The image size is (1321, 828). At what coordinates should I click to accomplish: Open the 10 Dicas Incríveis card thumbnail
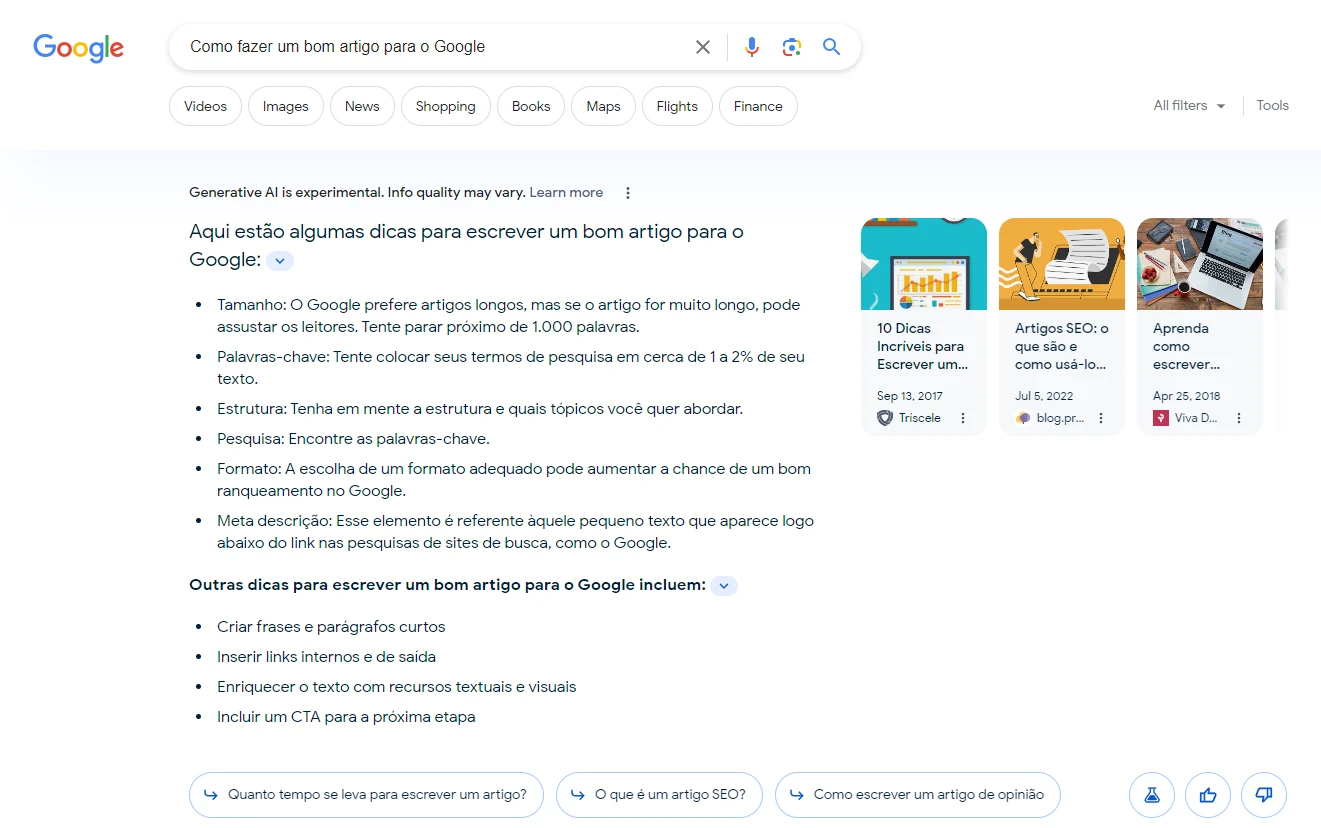(x=924, y=264)
